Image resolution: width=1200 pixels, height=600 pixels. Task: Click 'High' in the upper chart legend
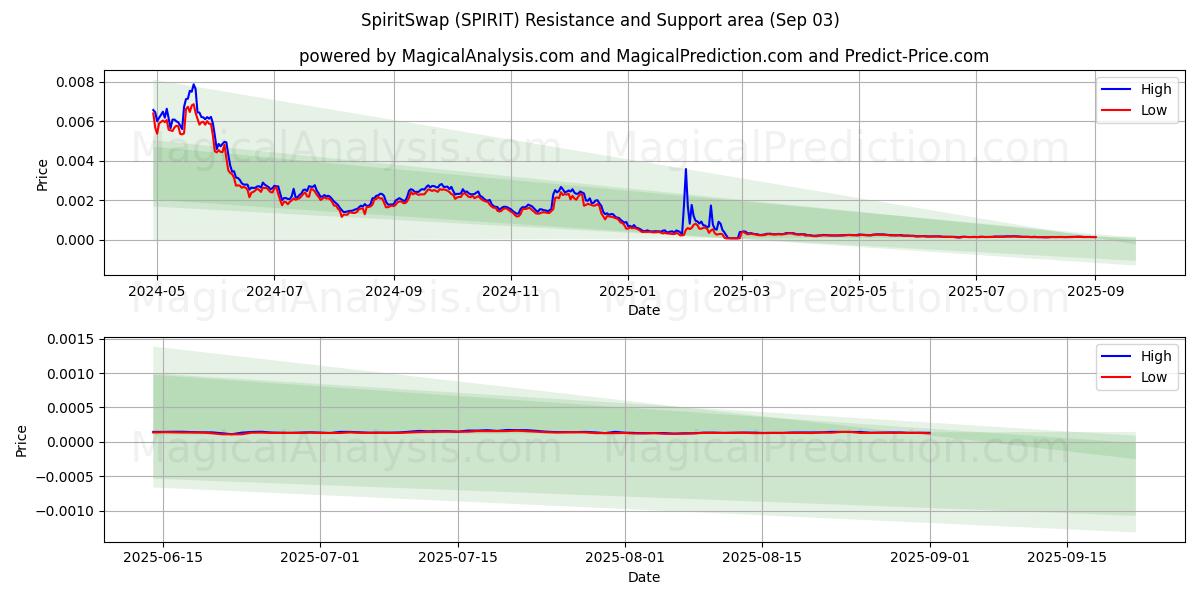coord(1156,90)
